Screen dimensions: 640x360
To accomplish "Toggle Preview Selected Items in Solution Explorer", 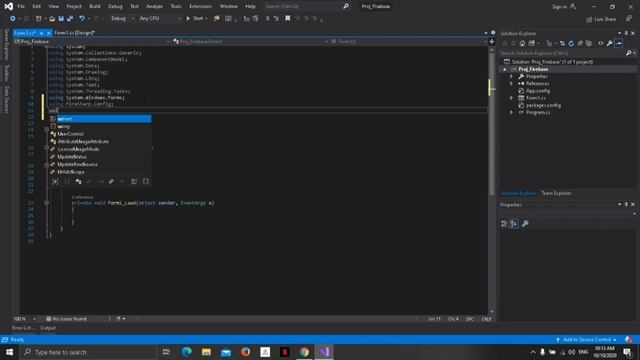I will click(x=619, y=43).
